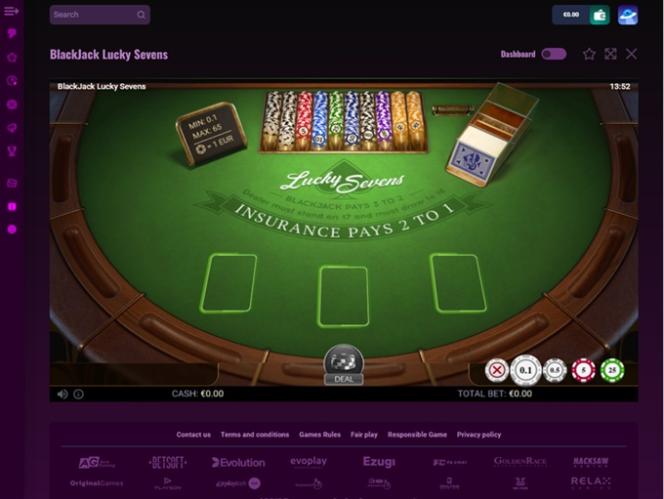Toggle the Dashboard switch
664x499 pixels.
(554, 54)
